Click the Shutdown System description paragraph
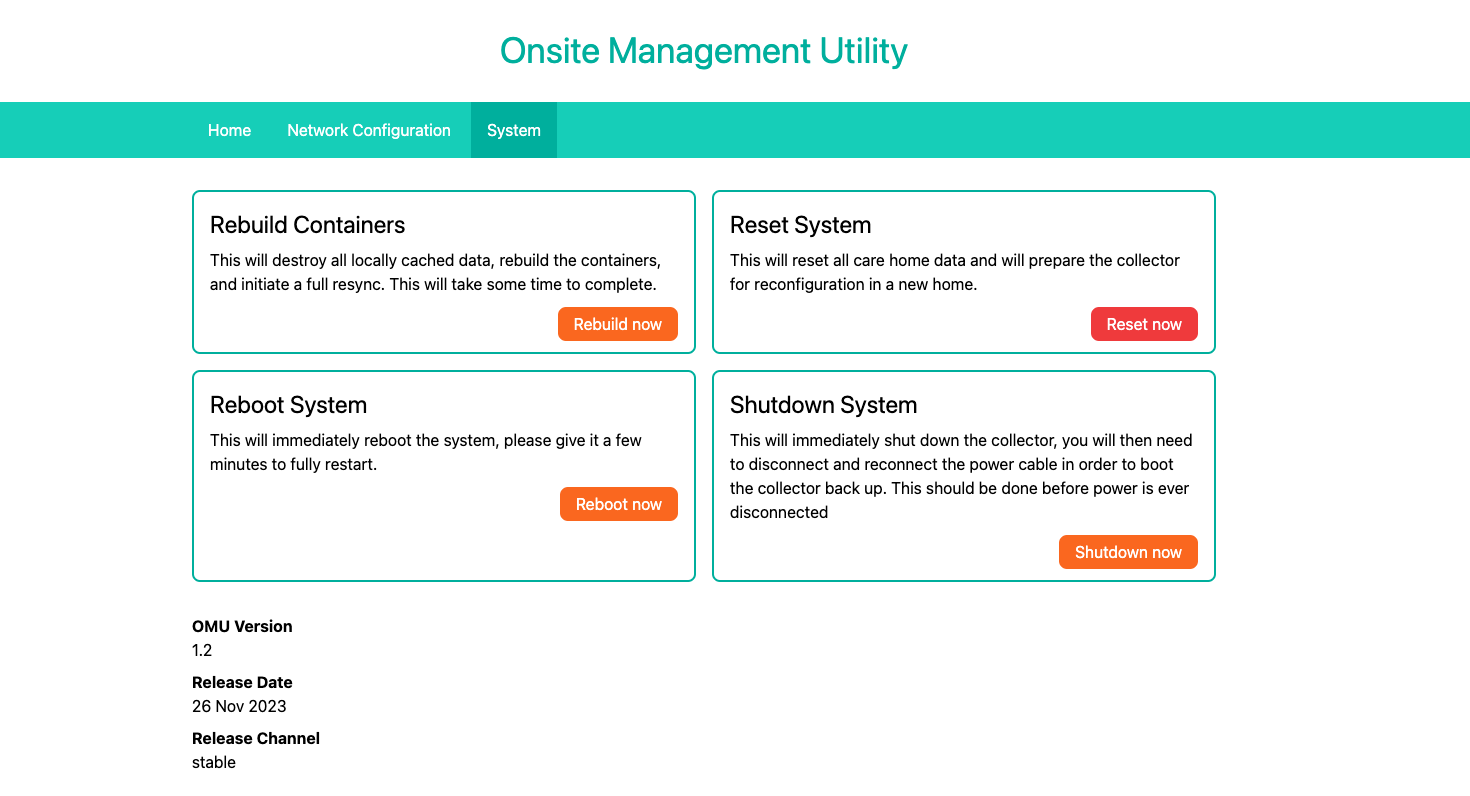This screenshot has height=796, width=1470. (x=960, y=476)
